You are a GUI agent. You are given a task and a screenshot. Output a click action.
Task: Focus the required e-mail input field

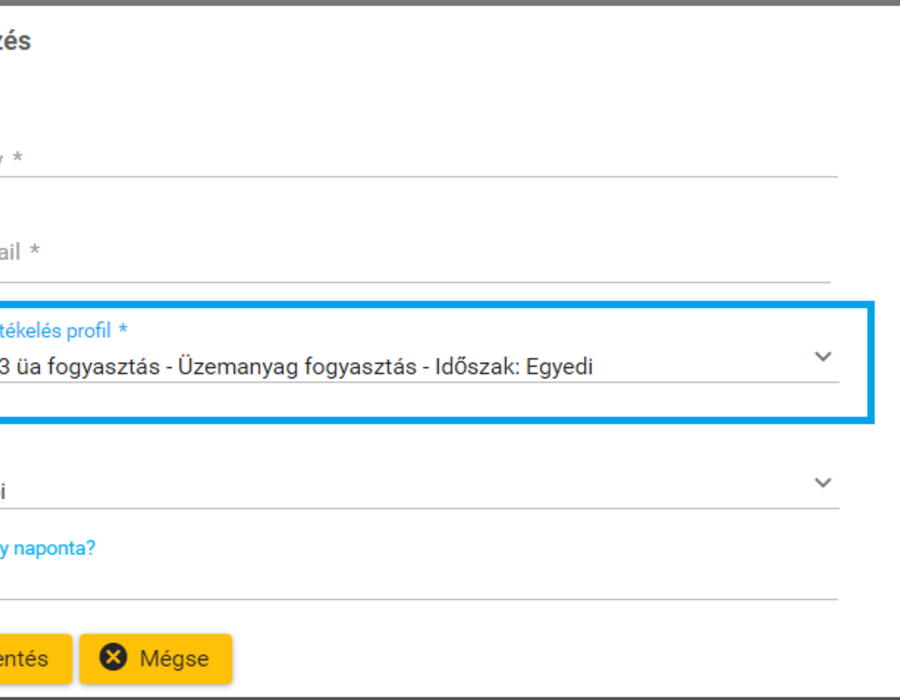416,258
